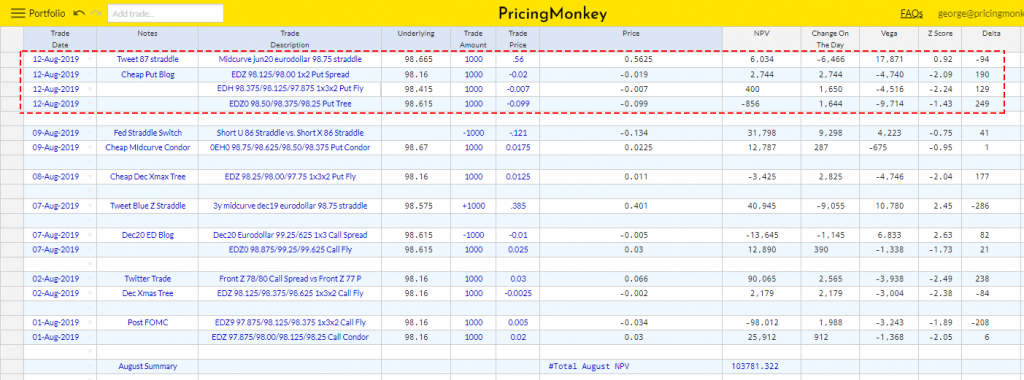The image size is (1024, 380).
Task: Click the Fed Straddle Switch note
Action: coord(148,133)
